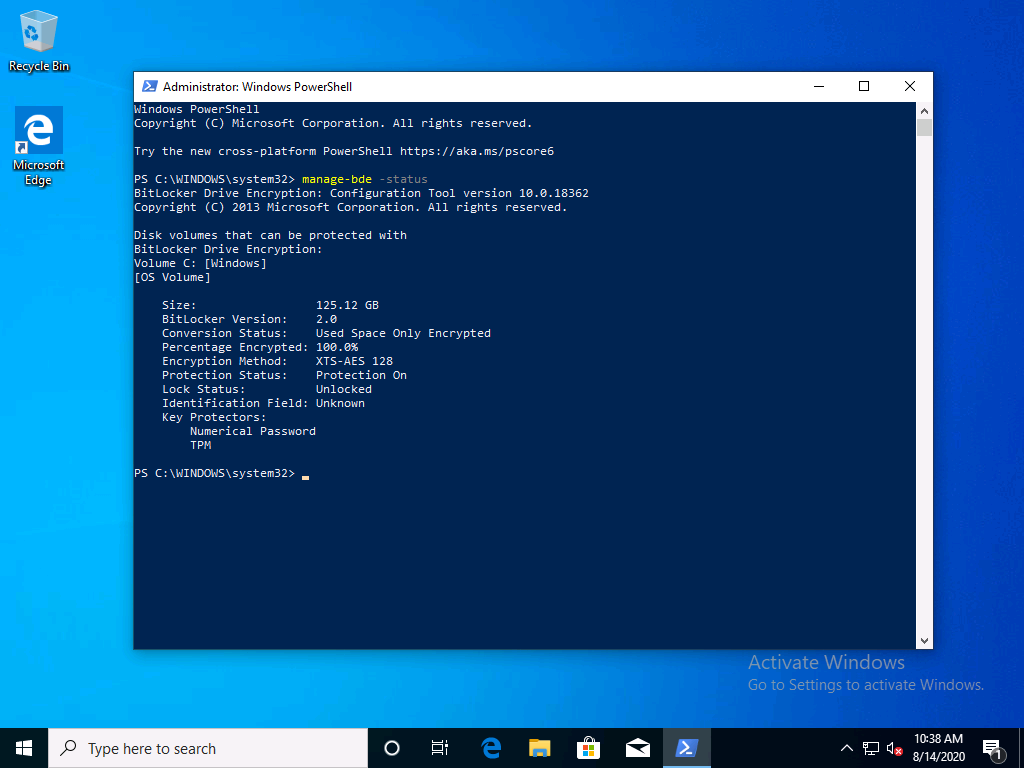This screenshot has height=768, width=1024.
Task: Click the [OS Volume] line
Action: [x=172, y=277]
